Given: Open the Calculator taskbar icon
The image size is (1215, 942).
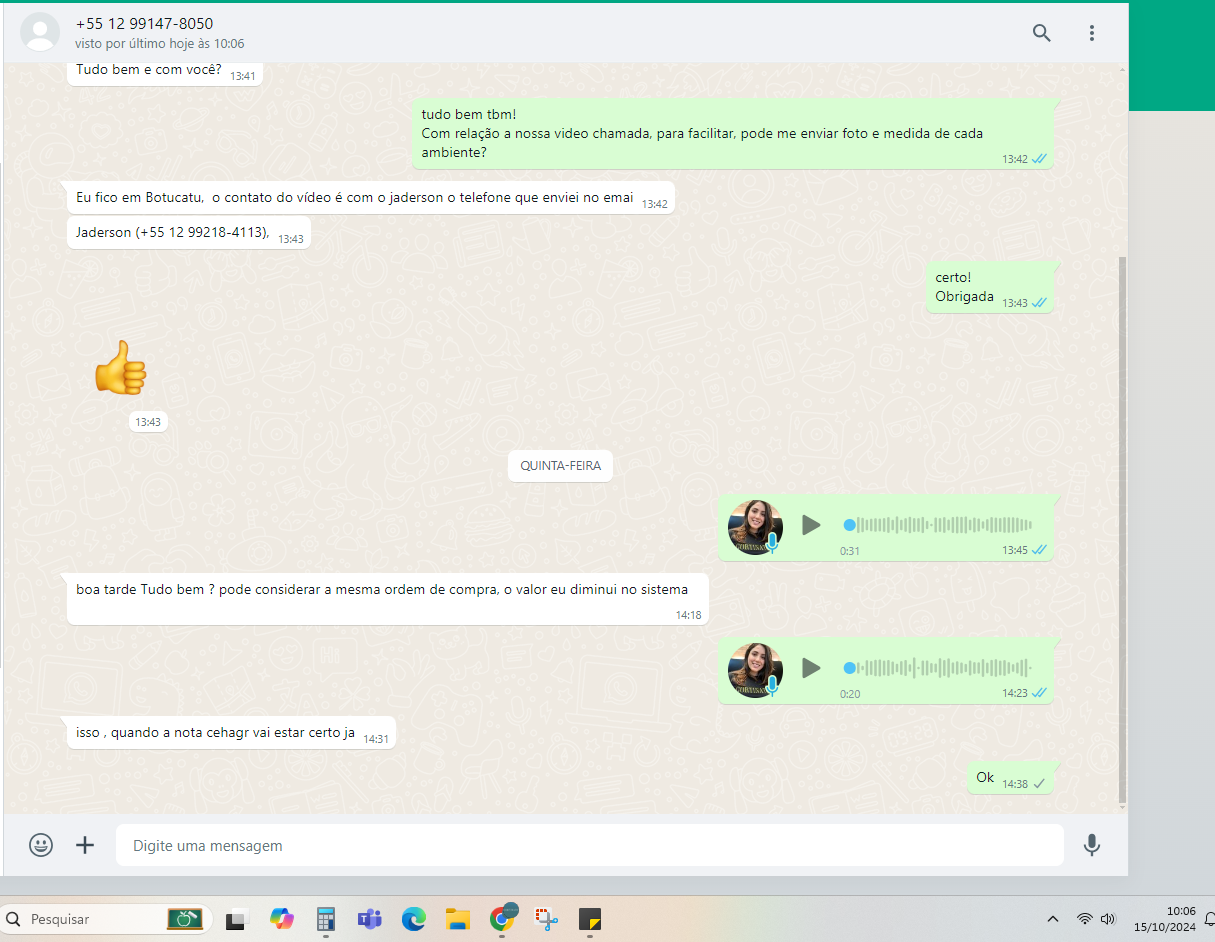Looking at the screenshot, I should pos(326,919).
